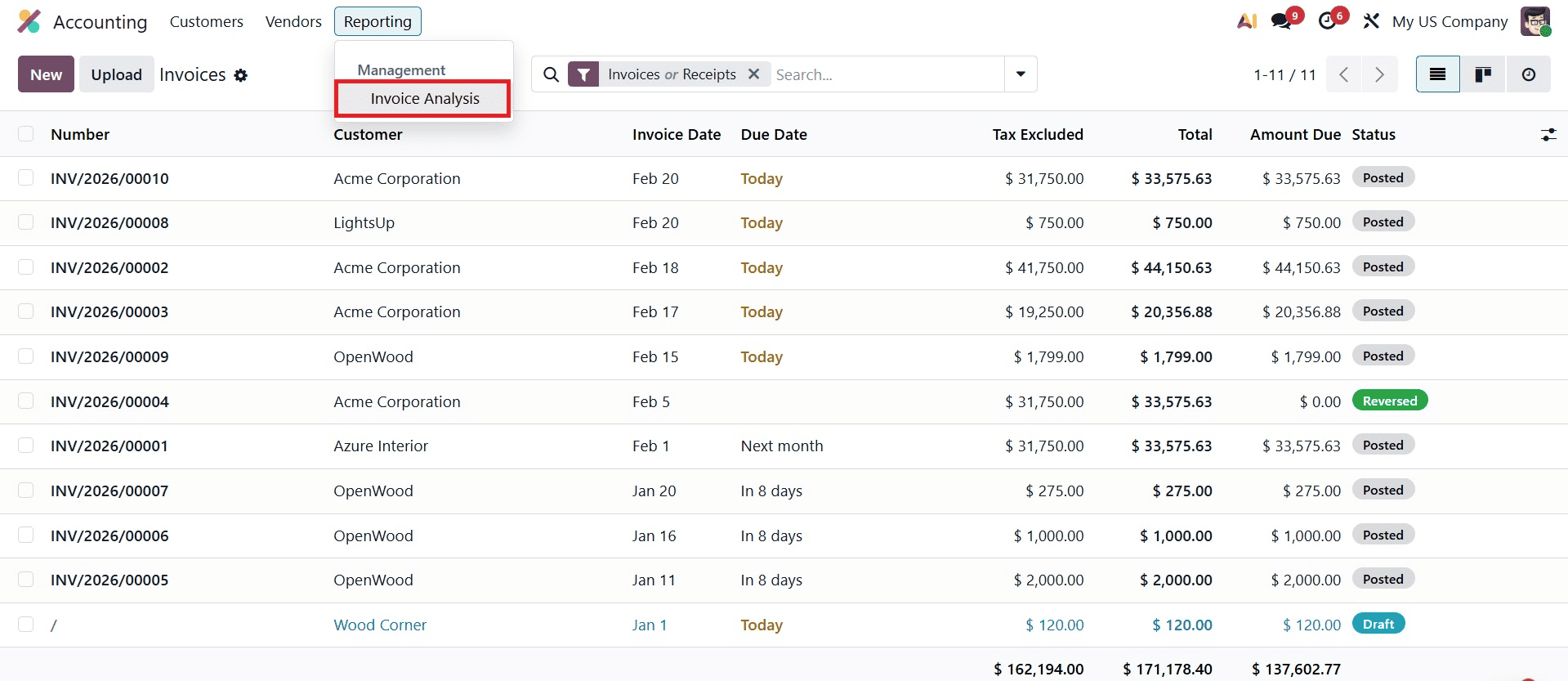Click the Upload button
The width and height of the screenshot is (1568, 681).
[x=116, y=74]
